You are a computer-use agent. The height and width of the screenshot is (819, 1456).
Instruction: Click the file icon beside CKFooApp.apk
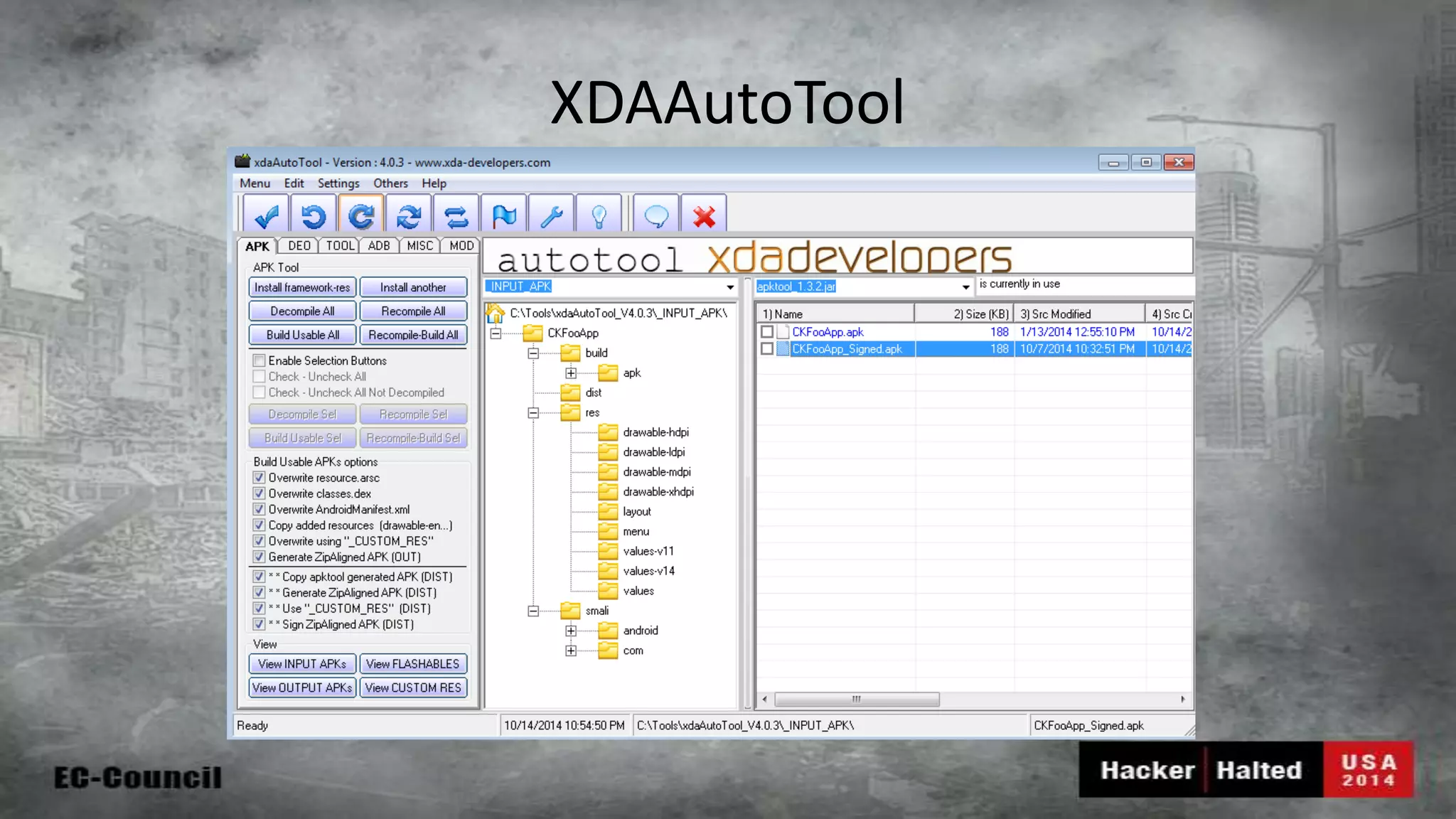tap(783, 332)
